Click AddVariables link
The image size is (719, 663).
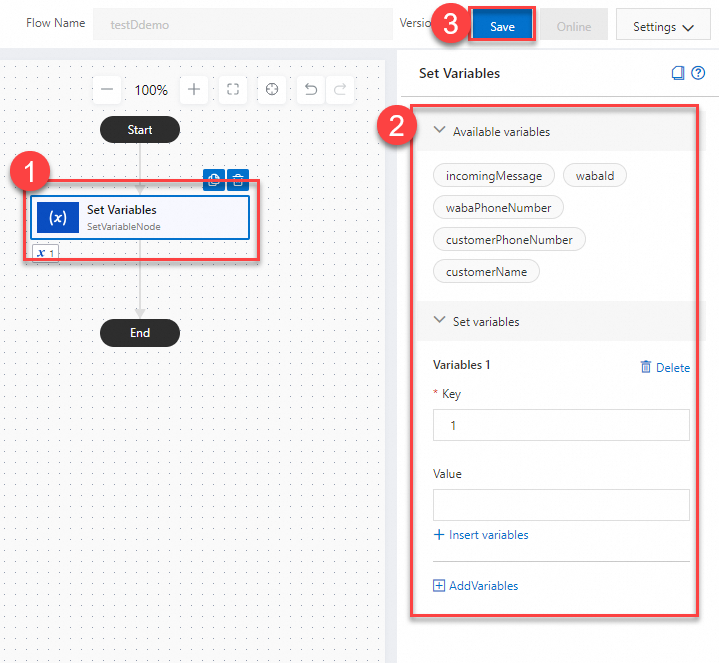[x=484, y=586]
